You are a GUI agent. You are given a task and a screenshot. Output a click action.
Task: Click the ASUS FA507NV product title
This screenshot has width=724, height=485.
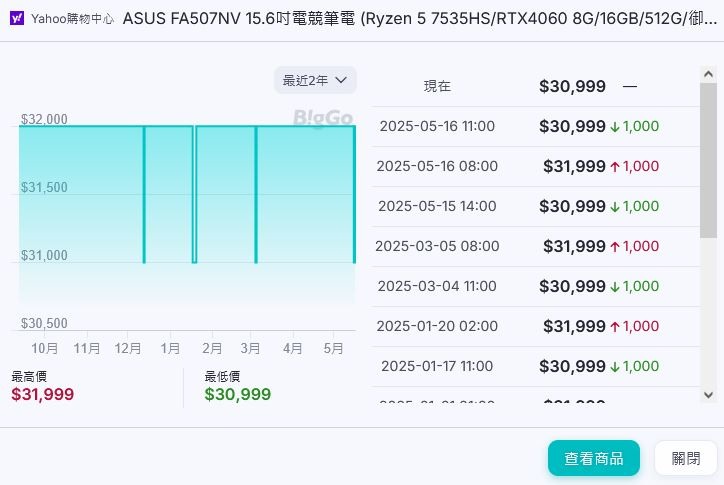[x=419, y=18]
